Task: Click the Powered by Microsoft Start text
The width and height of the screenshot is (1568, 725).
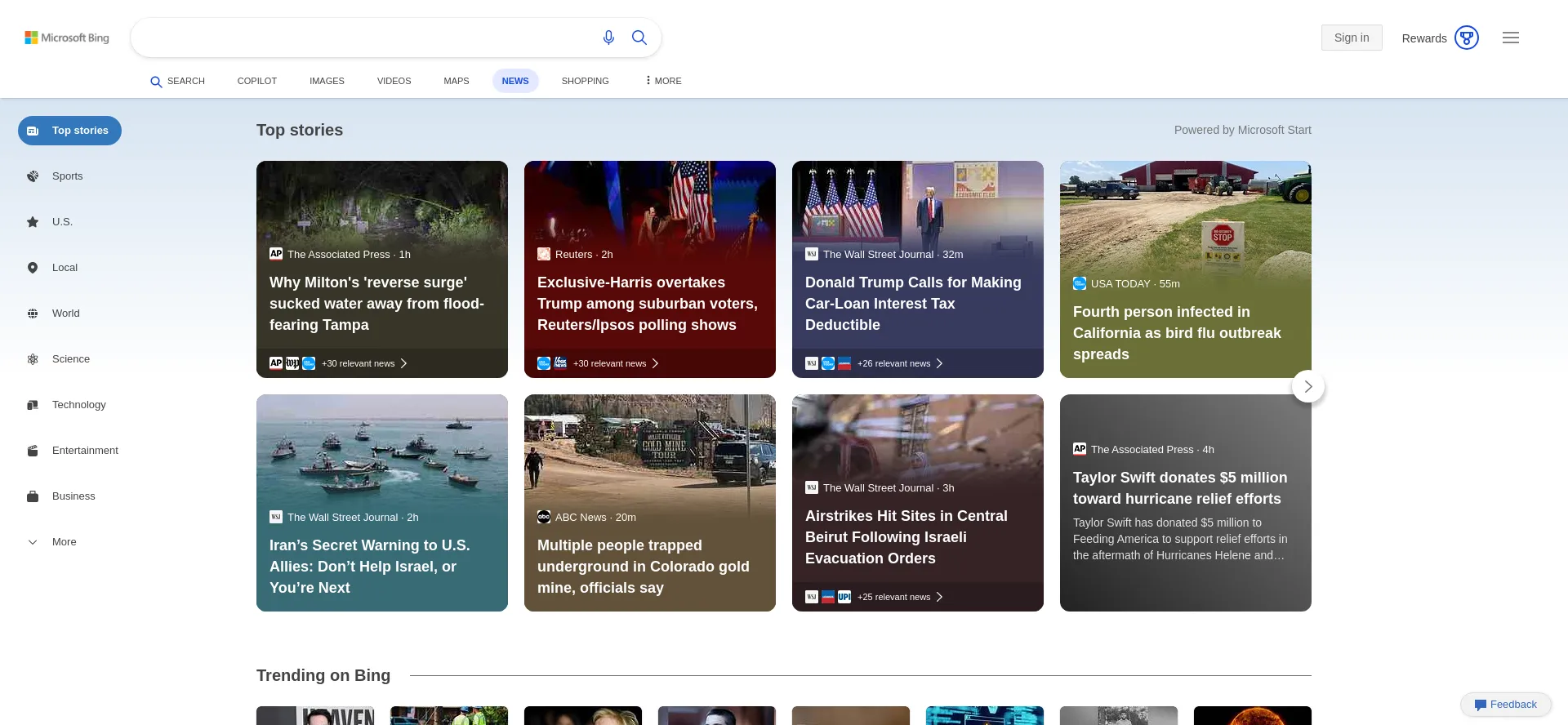Action: [x=1243, y=130]
